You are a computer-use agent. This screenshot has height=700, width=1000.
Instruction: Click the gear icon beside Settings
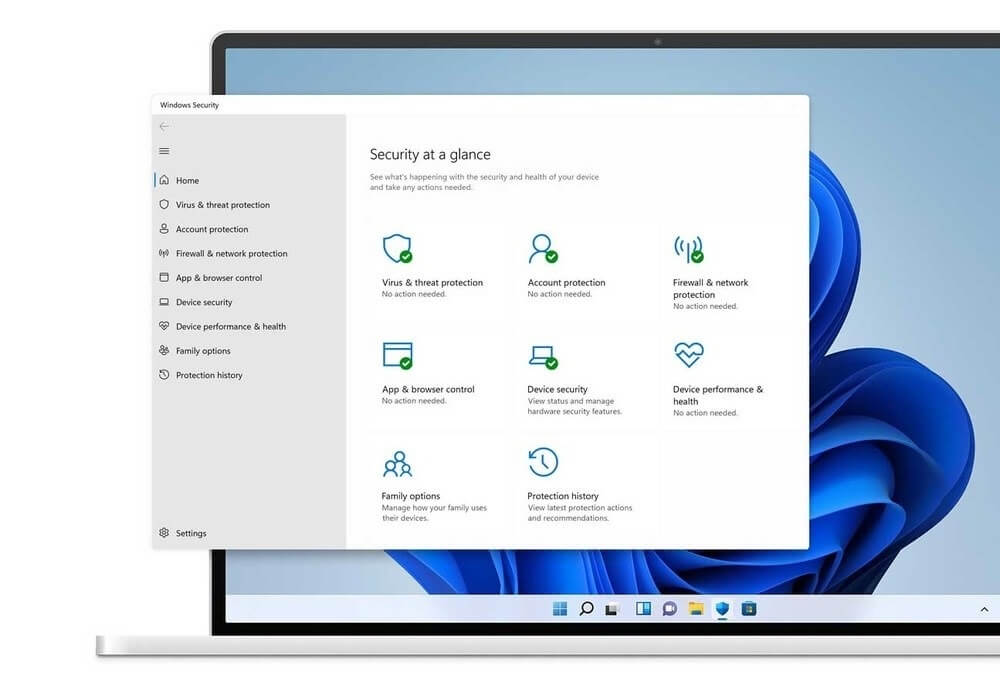click(x=164, y=532)
